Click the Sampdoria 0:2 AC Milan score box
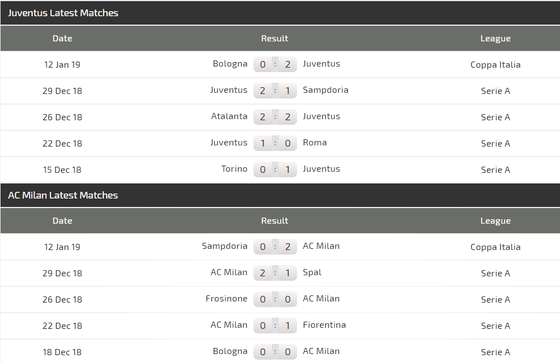This screenshot has width=560, height=363. click(x=275, y=247)
